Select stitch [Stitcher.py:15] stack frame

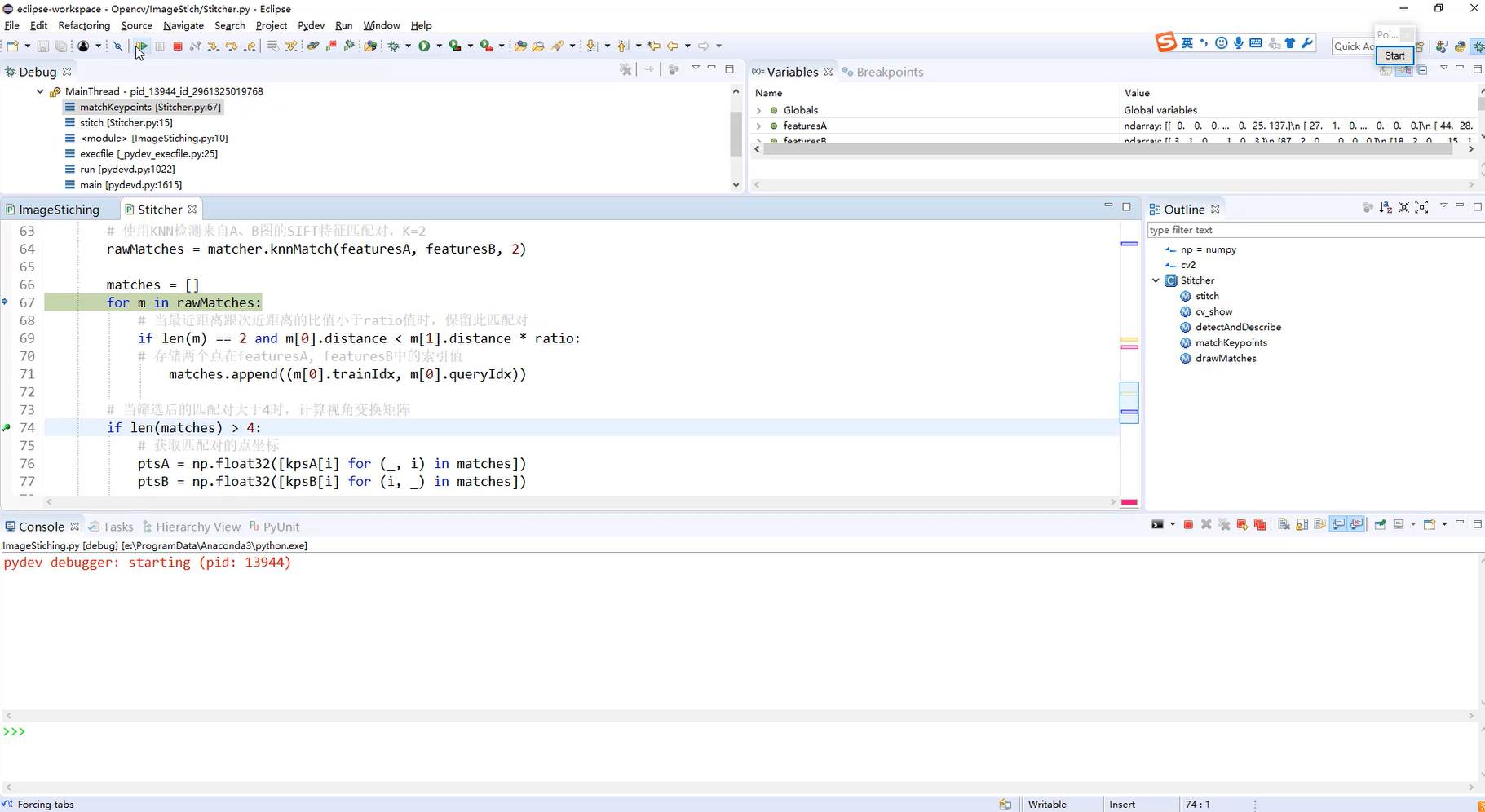118,122
